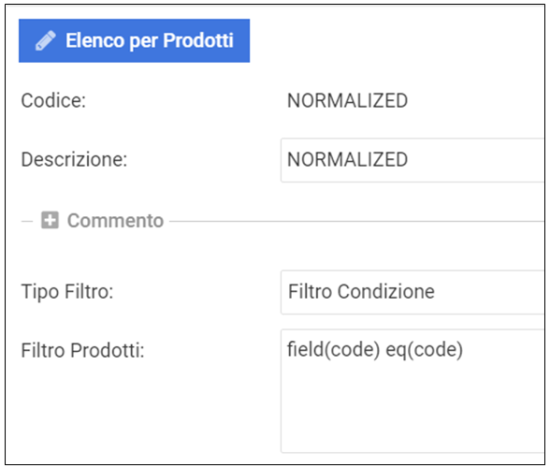Click empty lower area of Filtro Prodotti box

(412, 414)
